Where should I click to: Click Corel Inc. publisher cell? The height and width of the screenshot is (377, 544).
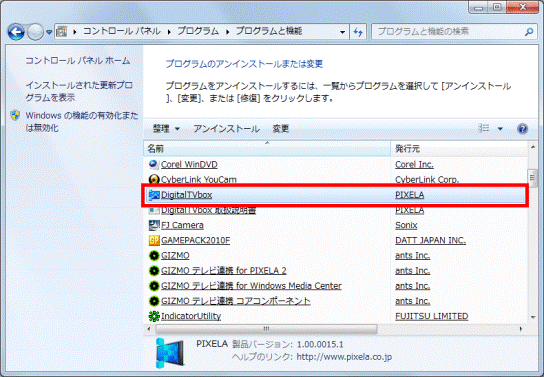tap(414, 164)
